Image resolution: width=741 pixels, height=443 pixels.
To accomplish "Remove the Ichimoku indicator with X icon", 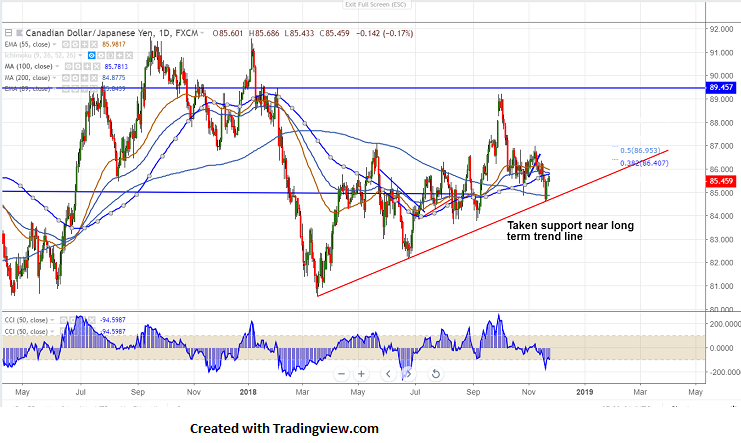I will click(129, 55).
